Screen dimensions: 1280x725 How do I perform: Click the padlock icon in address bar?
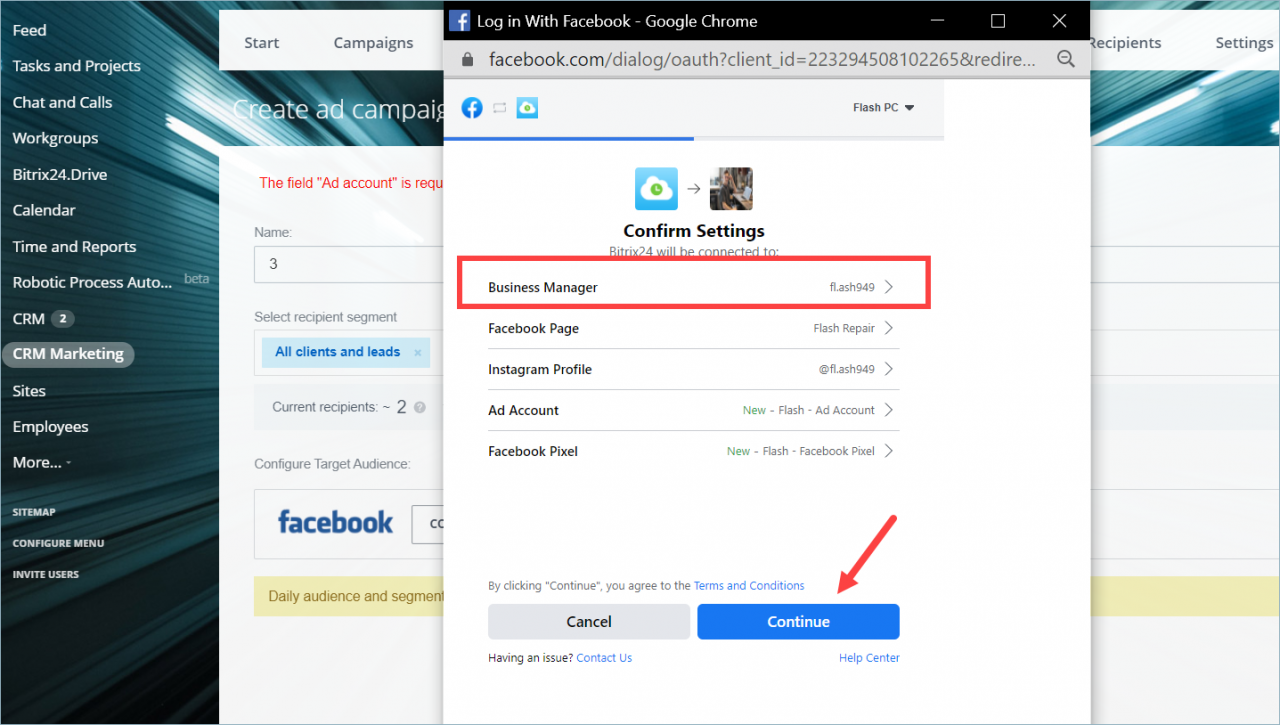click(x=467, y=59)
